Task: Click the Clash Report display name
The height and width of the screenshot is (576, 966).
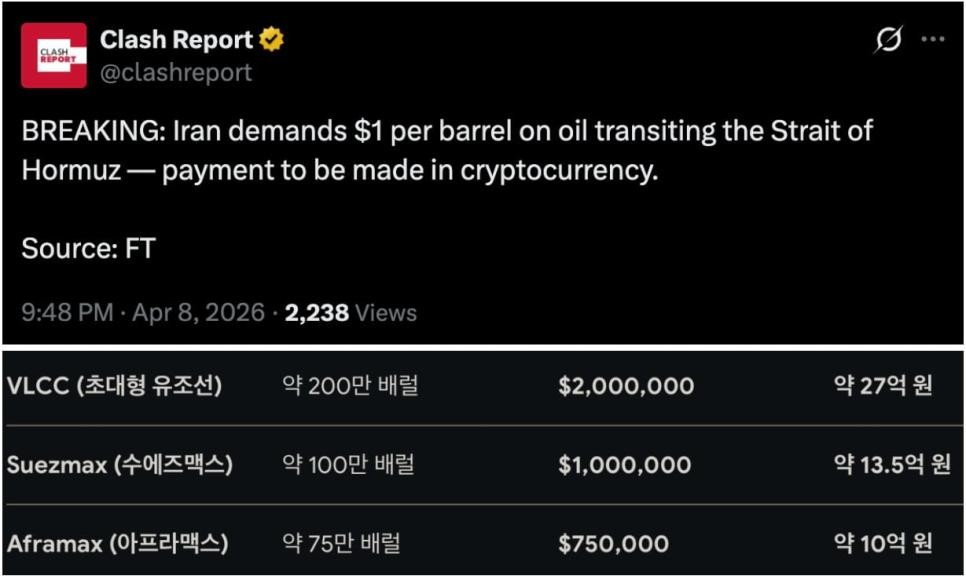Action: 176,40
